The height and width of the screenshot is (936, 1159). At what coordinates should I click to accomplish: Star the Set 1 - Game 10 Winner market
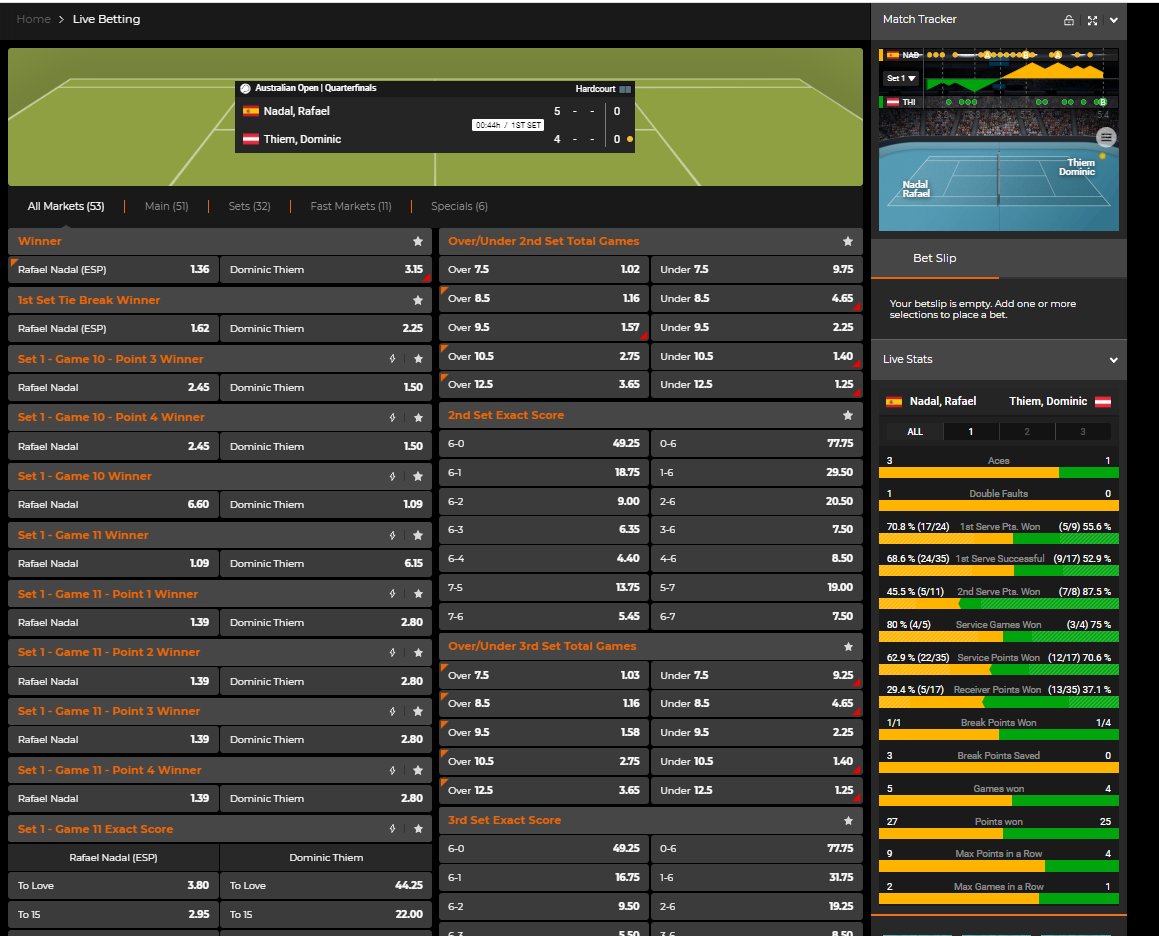coord(418,476)
